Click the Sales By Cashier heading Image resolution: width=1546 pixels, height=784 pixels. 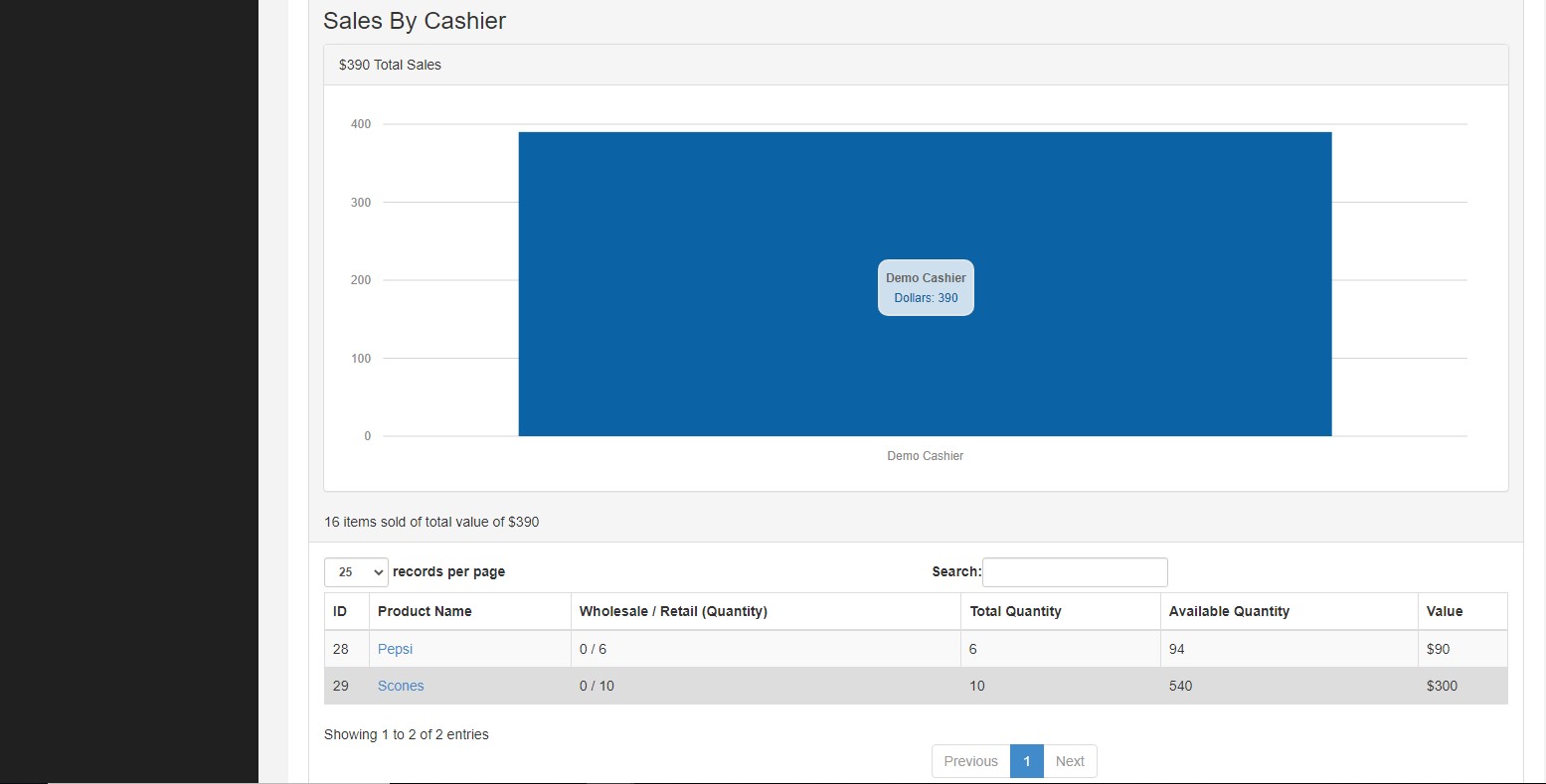[x=415, y=21]
